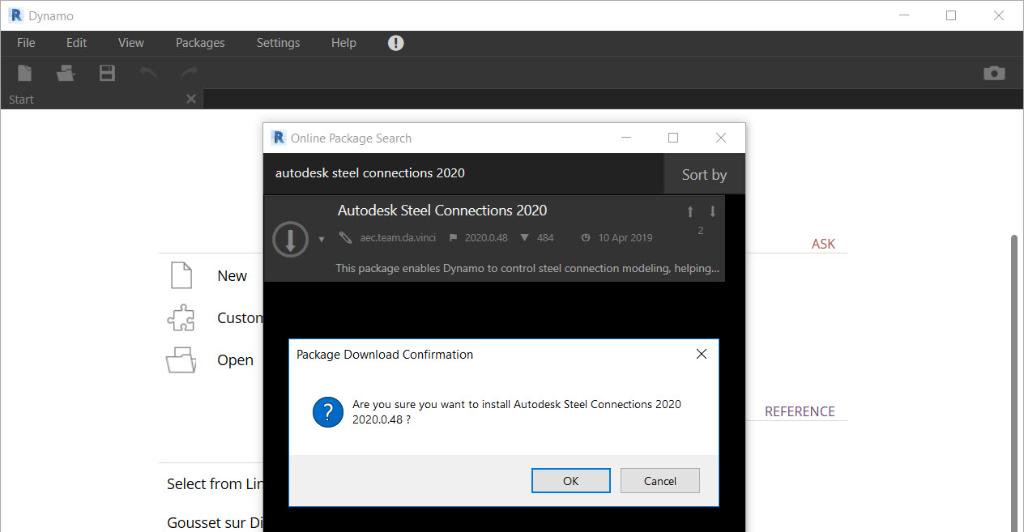Open the Edit menu

click(76, 42)
